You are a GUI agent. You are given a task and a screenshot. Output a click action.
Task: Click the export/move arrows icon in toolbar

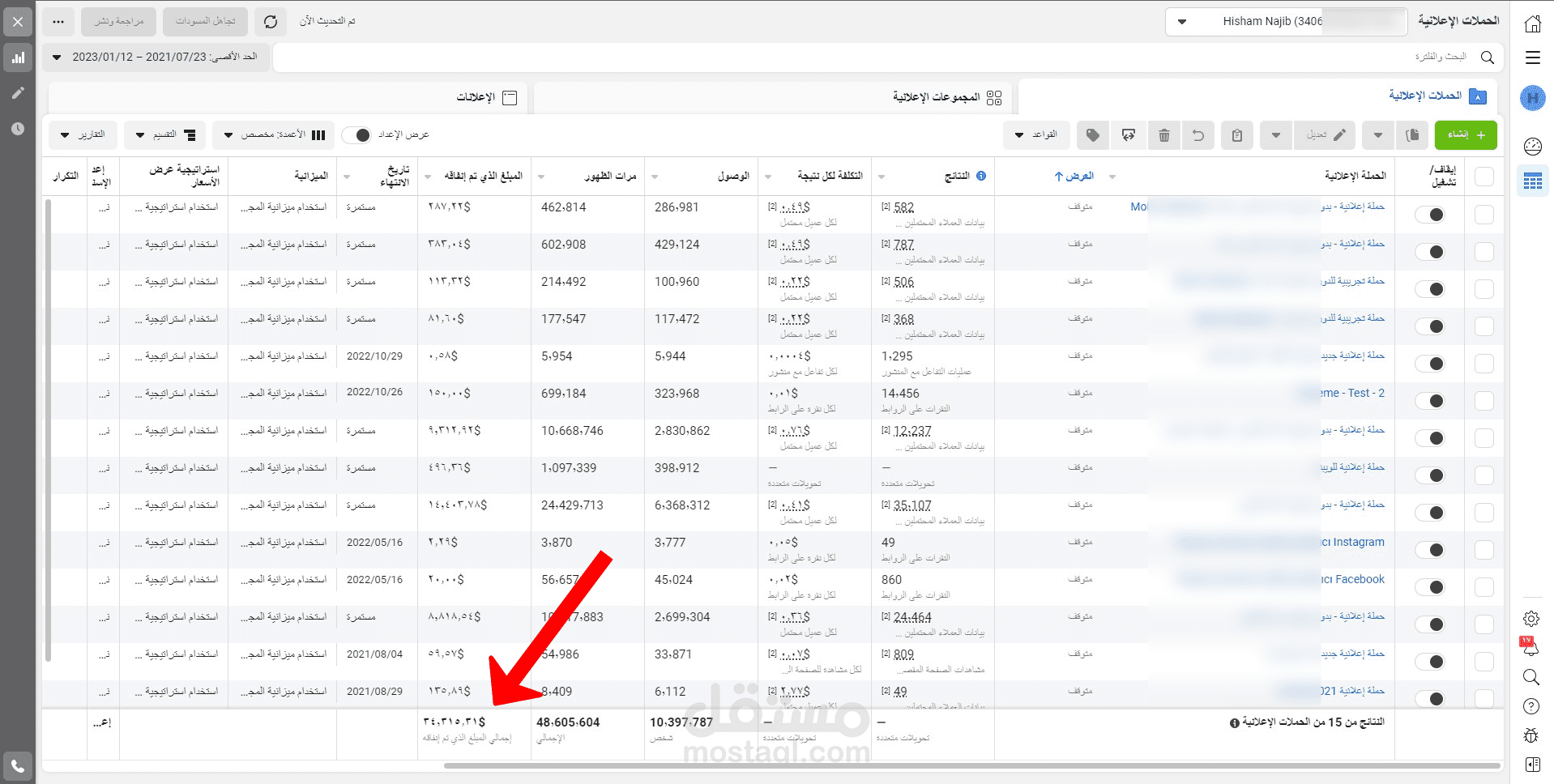(x=1129, y=135)
